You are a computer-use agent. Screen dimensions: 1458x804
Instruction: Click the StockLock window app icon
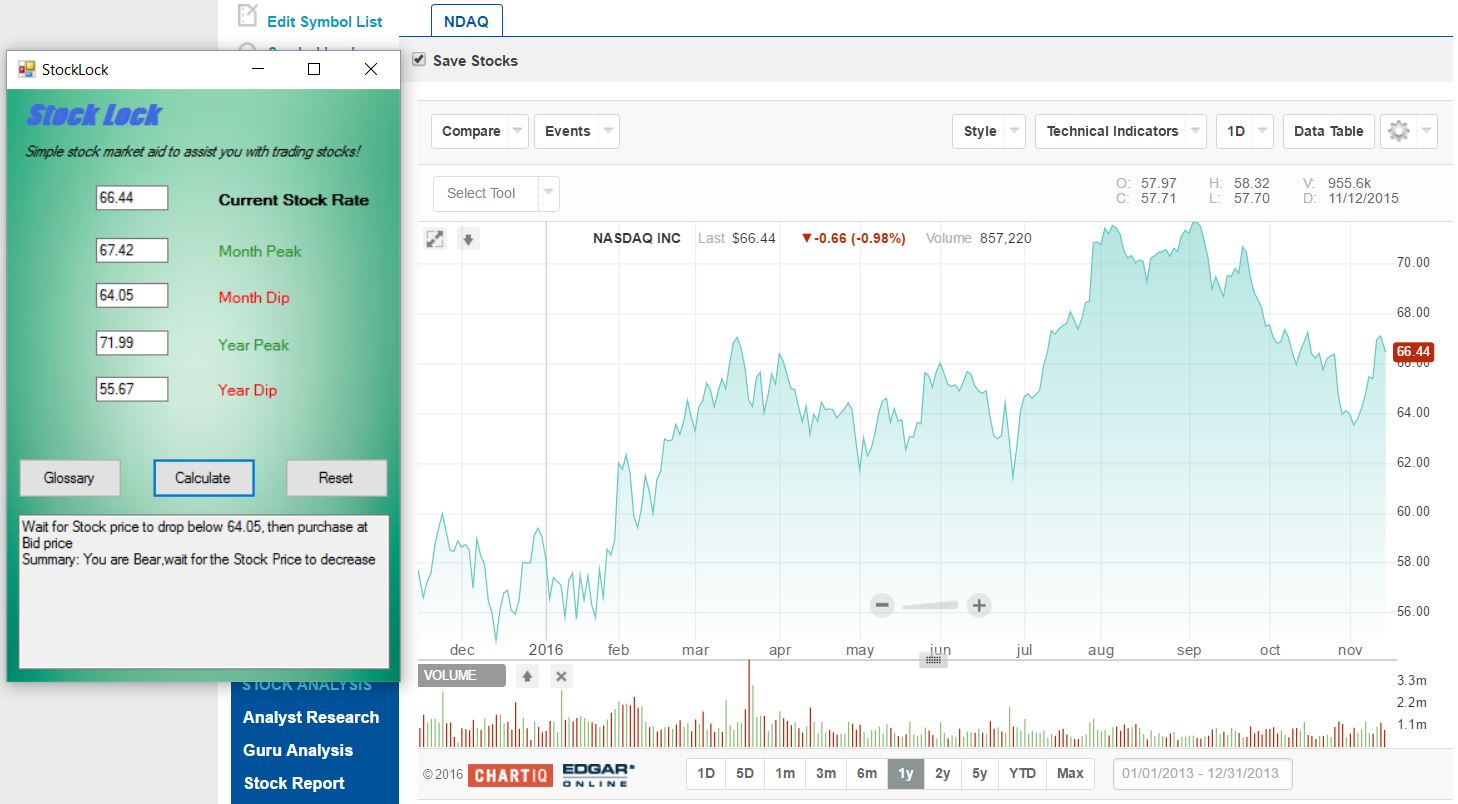coord(26,69)
